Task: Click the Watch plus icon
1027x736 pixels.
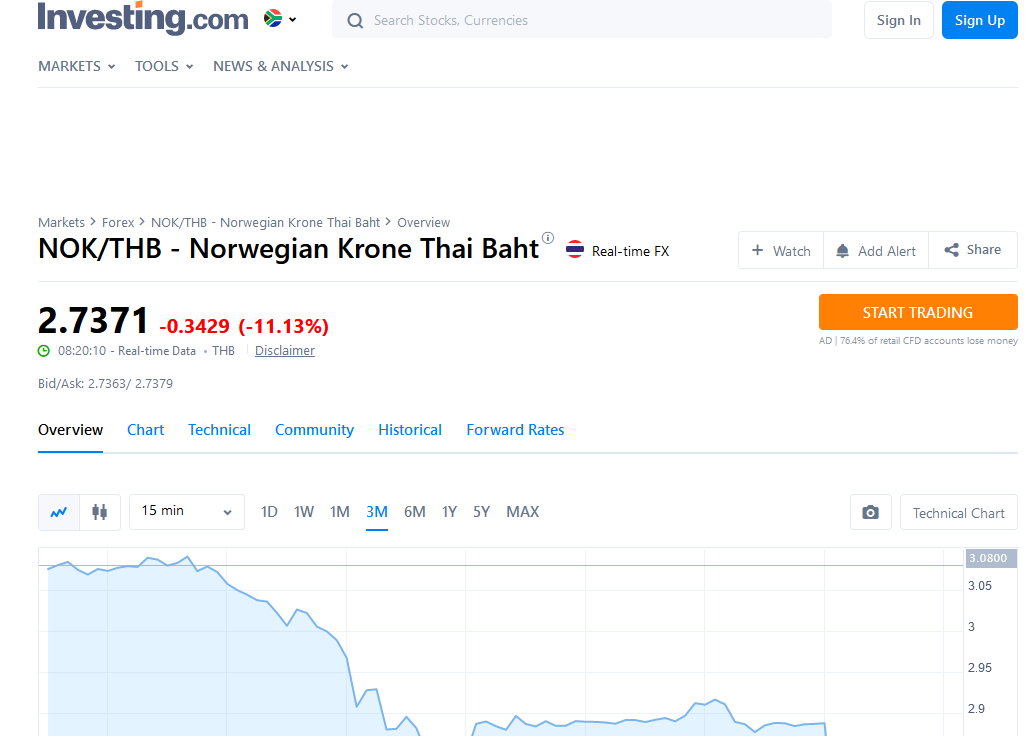Action: click(757, 250)
